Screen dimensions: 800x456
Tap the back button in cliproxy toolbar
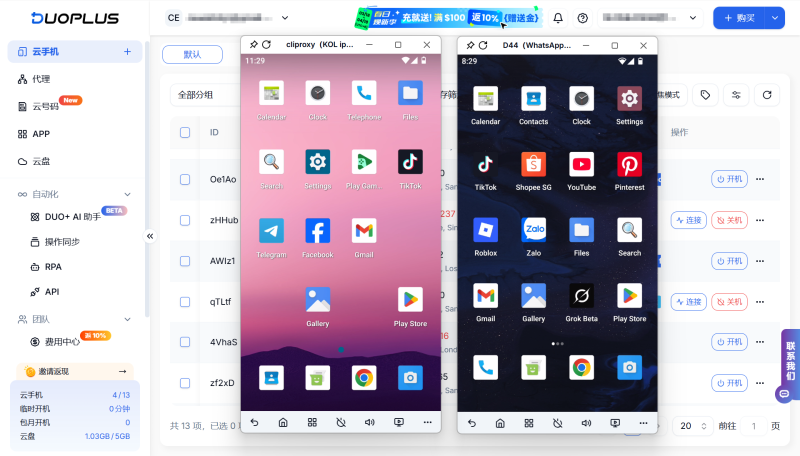(x=255, y=422)
